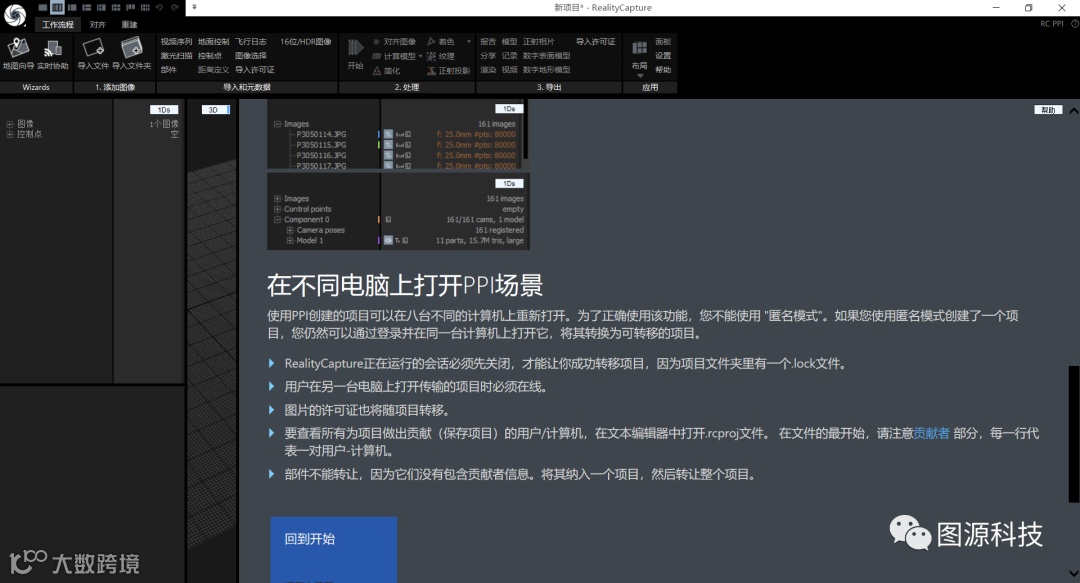Click 视频 in export group
The width and height of the screenshot is (1080, 583).
(510, 70)
